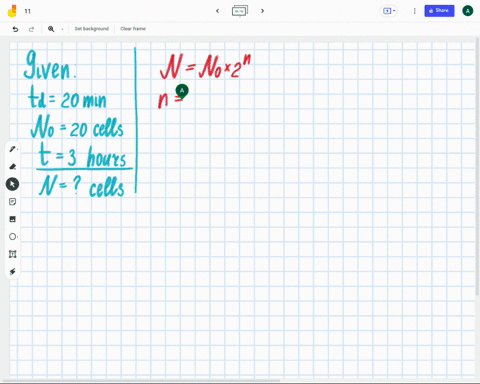The width and height of the screenshot is (480, 384).
Task: Open the zoom level dropdown arrow
Action: [62, 29]
